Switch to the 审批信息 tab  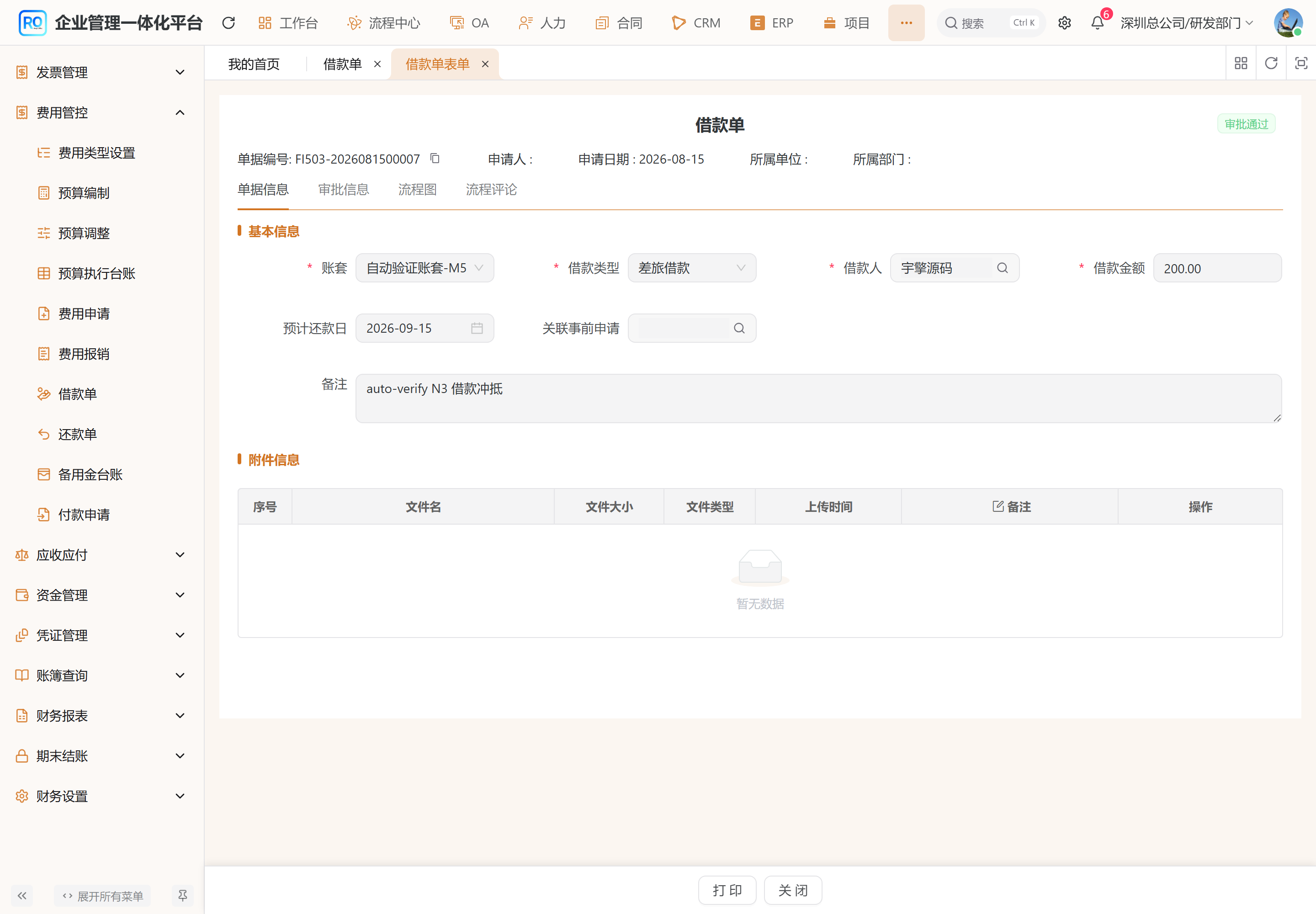[x=344, y=190]
